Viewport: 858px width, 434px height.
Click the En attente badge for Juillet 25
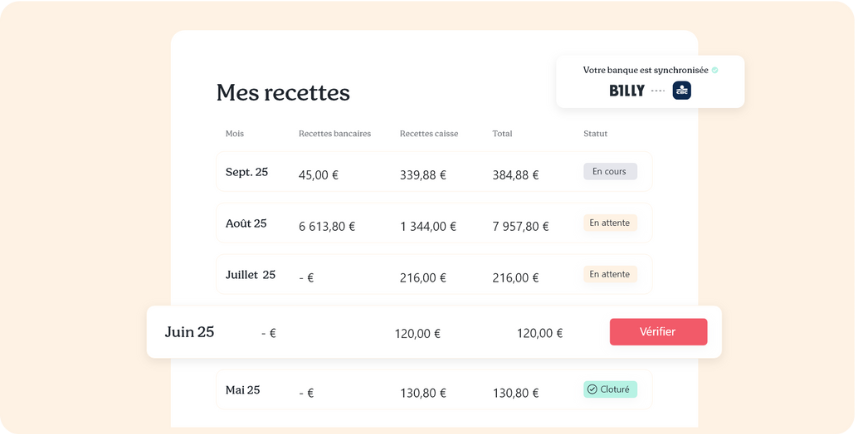(609, 274)
